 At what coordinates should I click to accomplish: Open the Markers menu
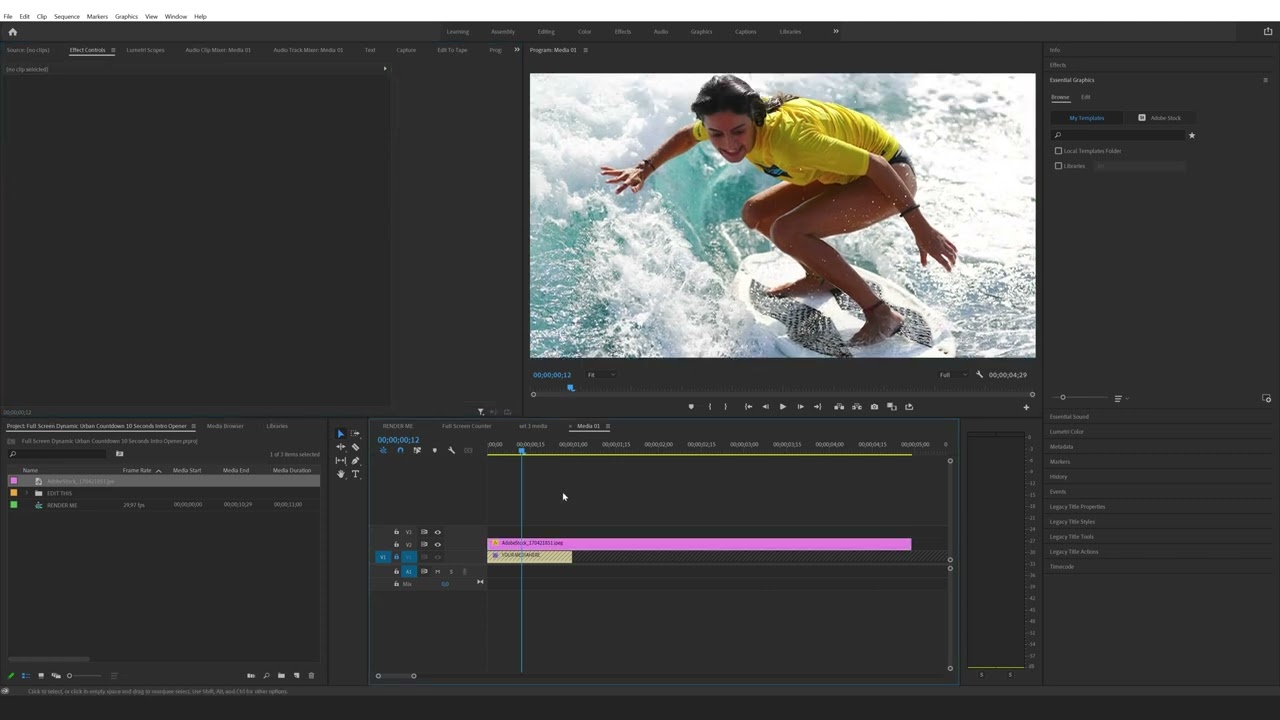click(x=97, y=17)
